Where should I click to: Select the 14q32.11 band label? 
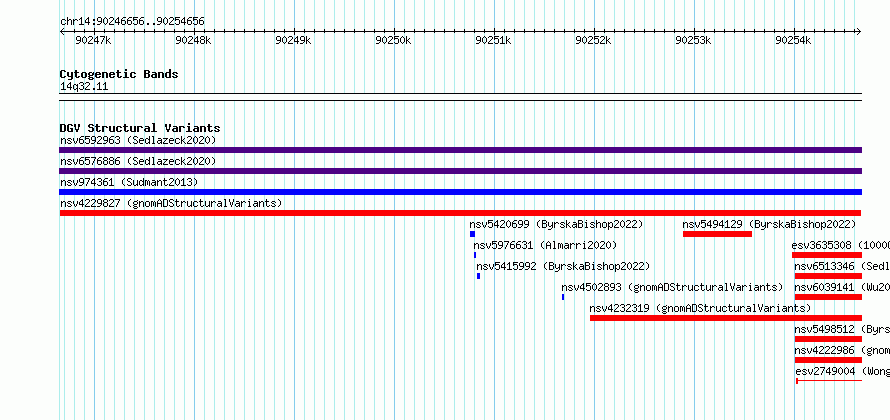point(84,87)
